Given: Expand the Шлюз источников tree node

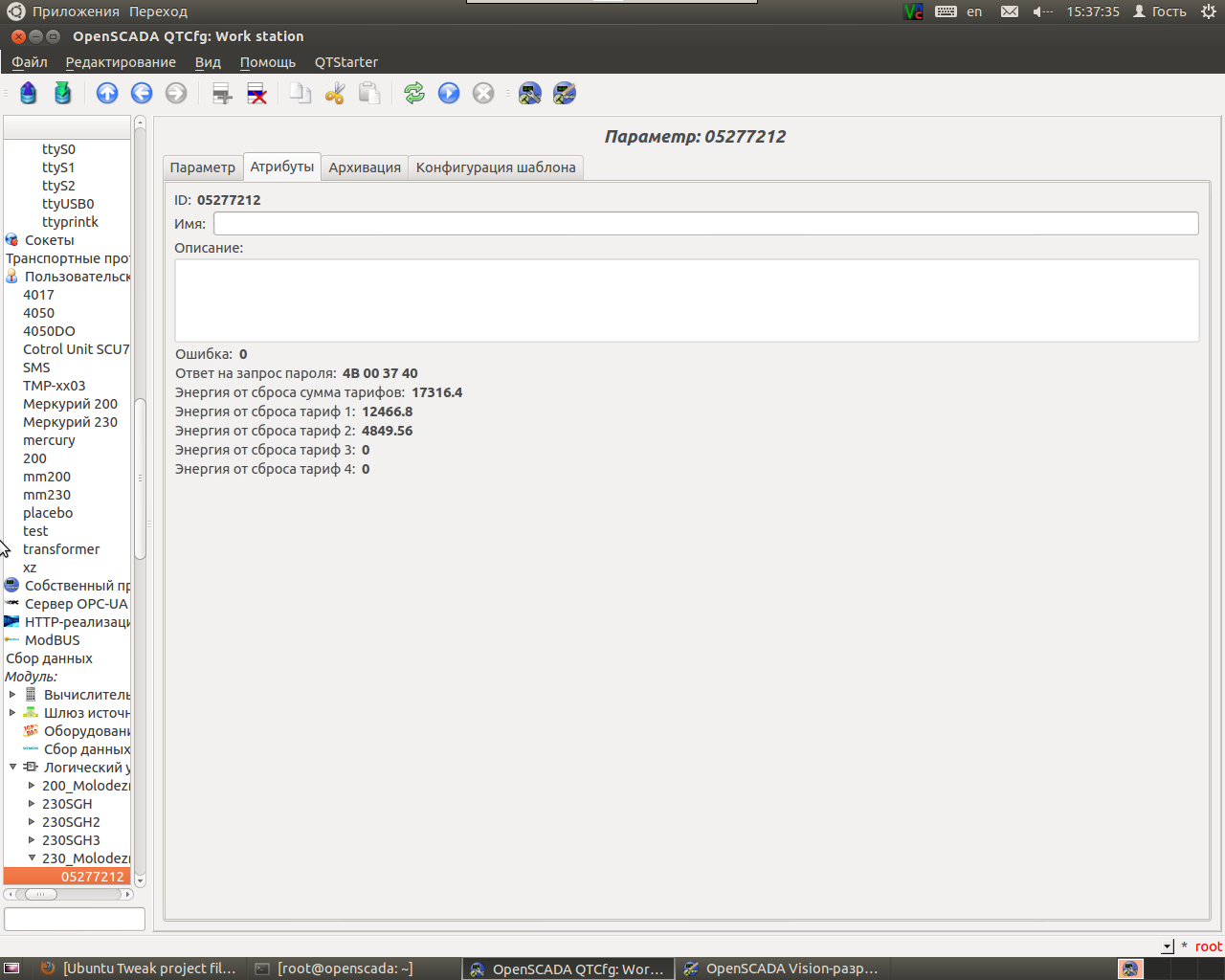Looking at the screenshot, I should [12, 713].
